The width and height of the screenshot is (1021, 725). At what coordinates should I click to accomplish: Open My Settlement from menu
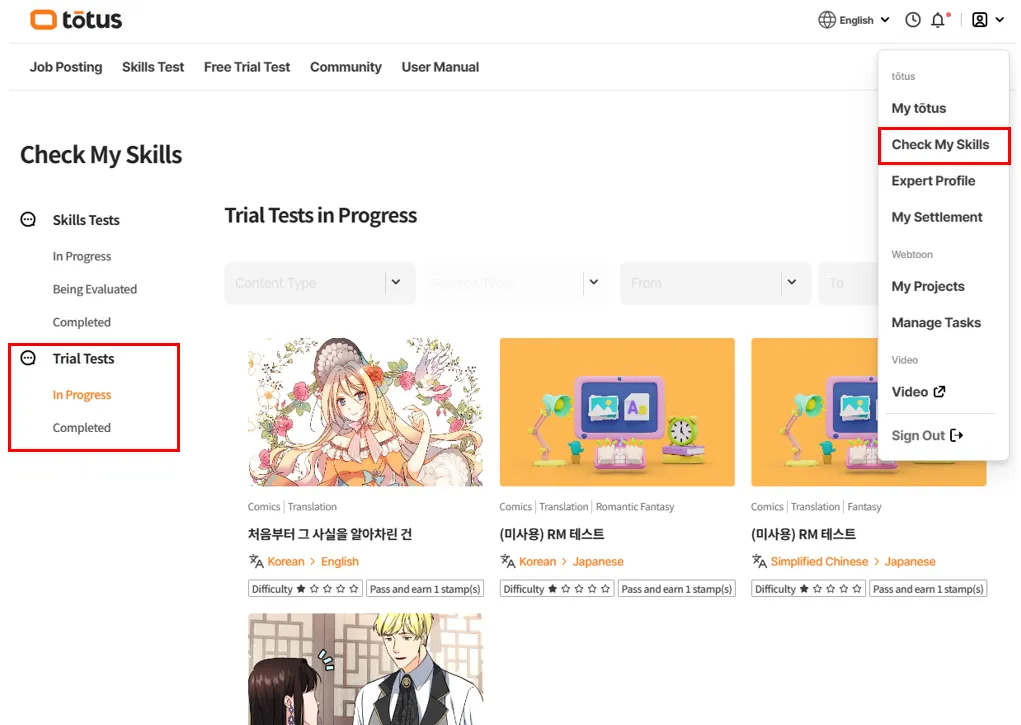pyautogui.click(x=937, y=218)
